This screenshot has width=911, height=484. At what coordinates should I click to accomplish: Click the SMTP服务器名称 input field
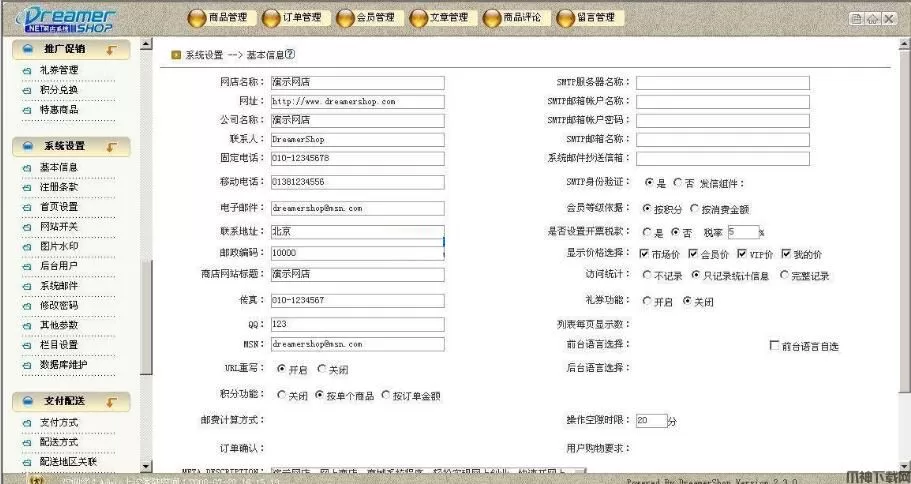pyautogui.click(x=723, y=83)
